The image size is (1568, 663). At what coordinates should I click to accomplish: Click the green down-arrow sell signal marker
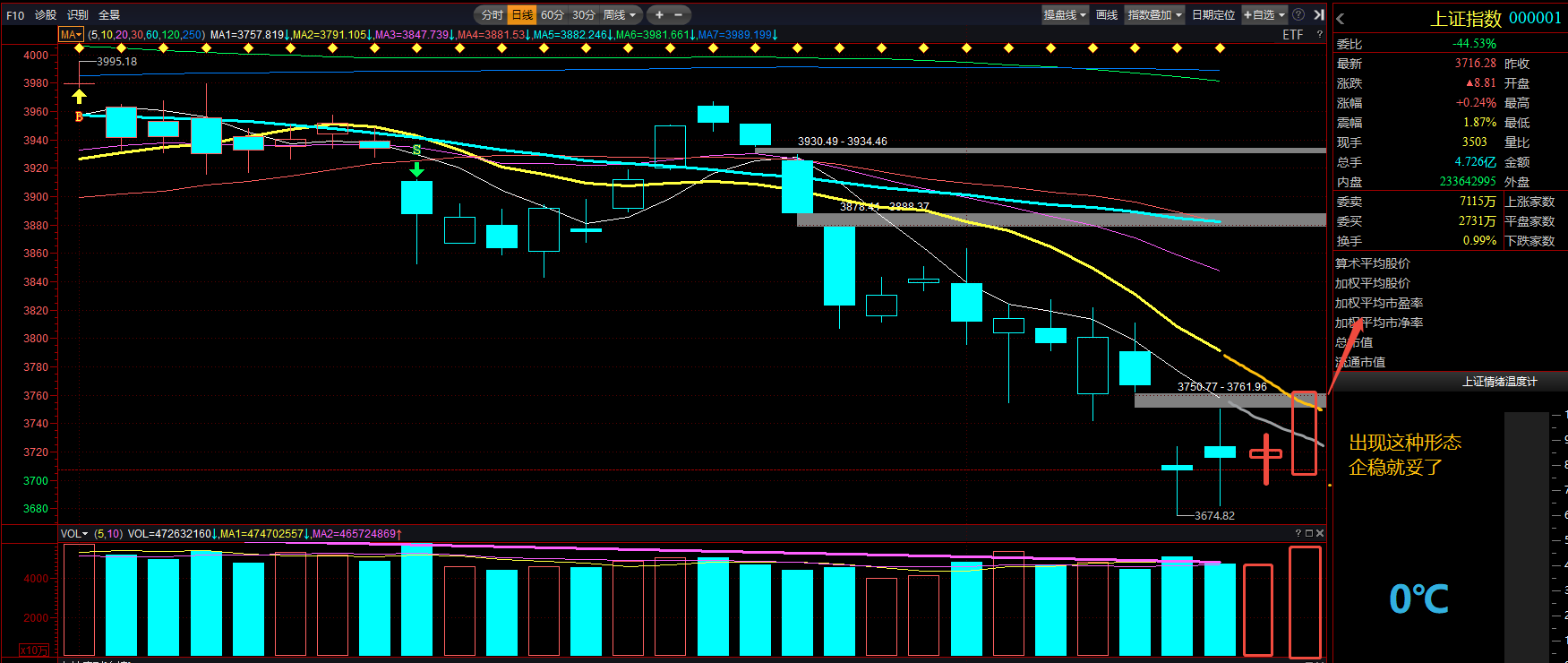click(x=416, y=168)
